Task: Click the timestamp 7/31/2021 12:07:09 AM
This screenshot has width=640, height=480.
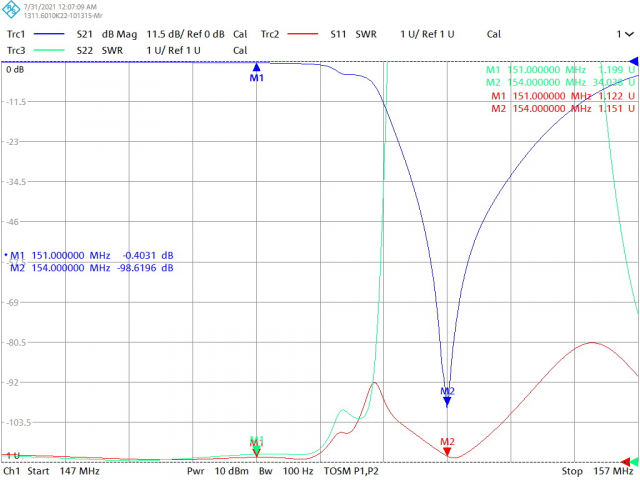Action: (60, 7)
